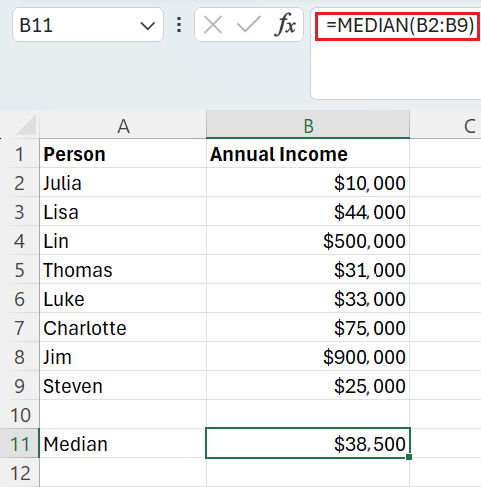
Task: Confirm the formula with checkmark icon
Action: (x=248, y=25)
